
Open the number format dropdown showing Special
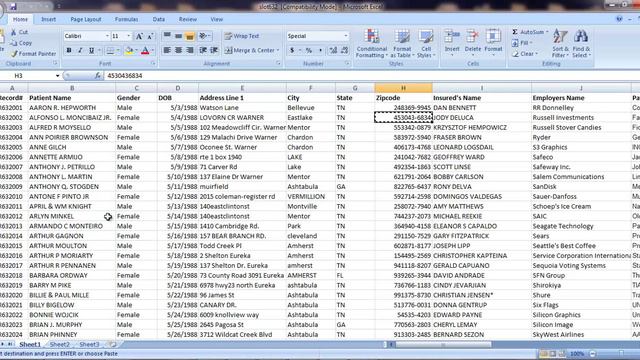point(346,36)
